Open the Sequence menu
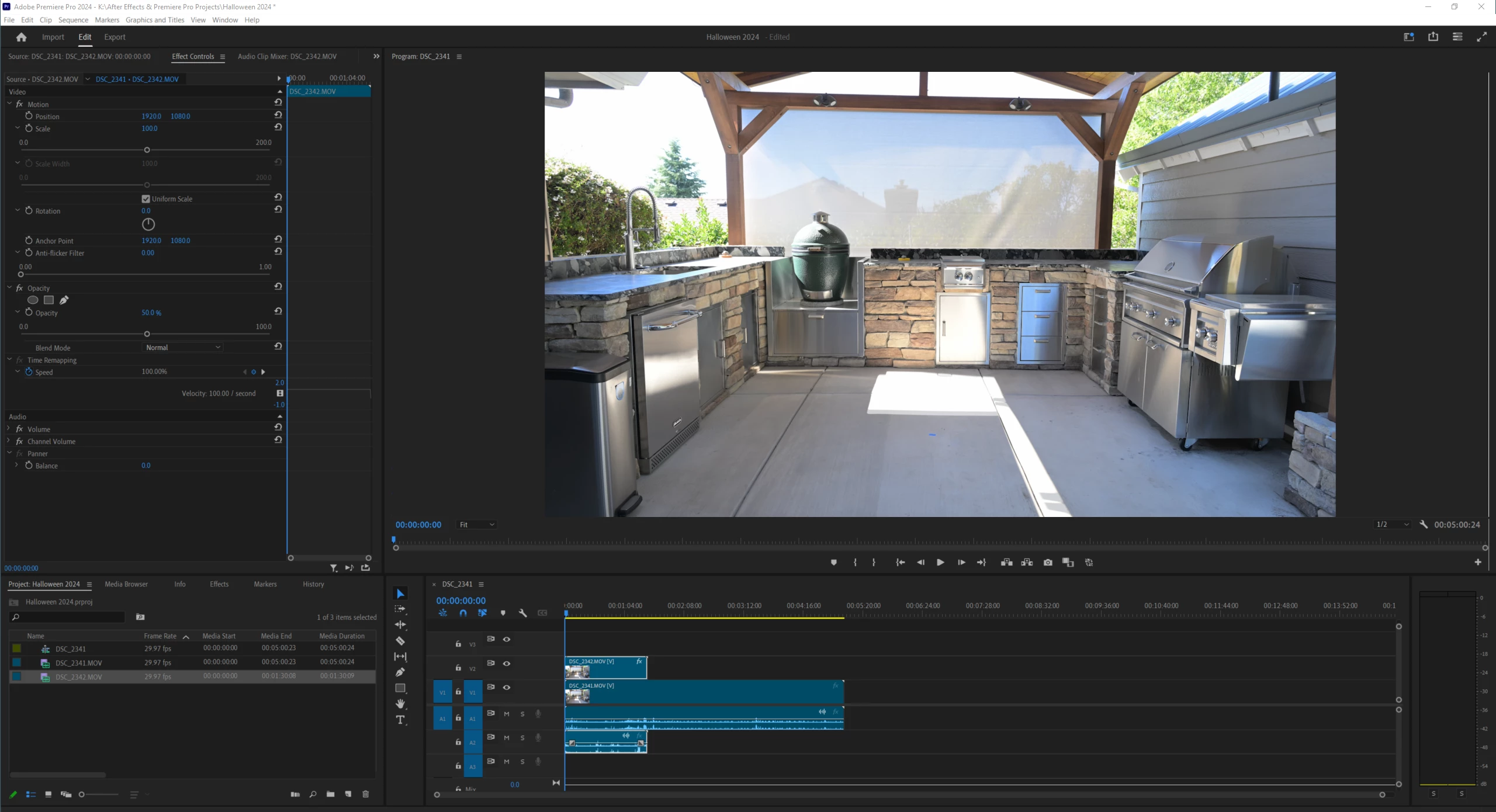The height and width of the screenshot is (812, 1496). coord(73,20)
